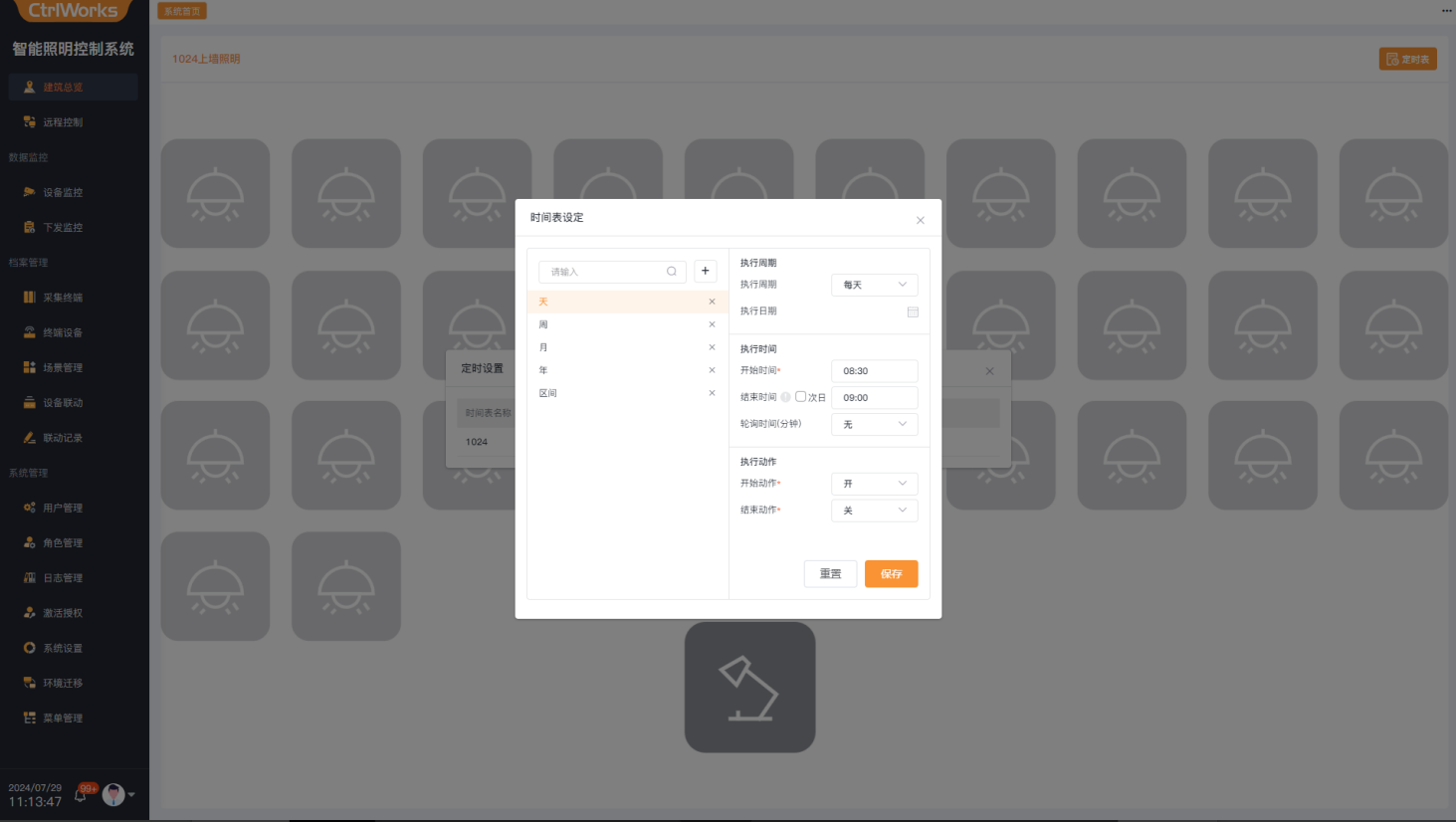
Task: Delete the 周 timetable entry with its X icon
Action: pyautogui.click(x=712, y=324)
